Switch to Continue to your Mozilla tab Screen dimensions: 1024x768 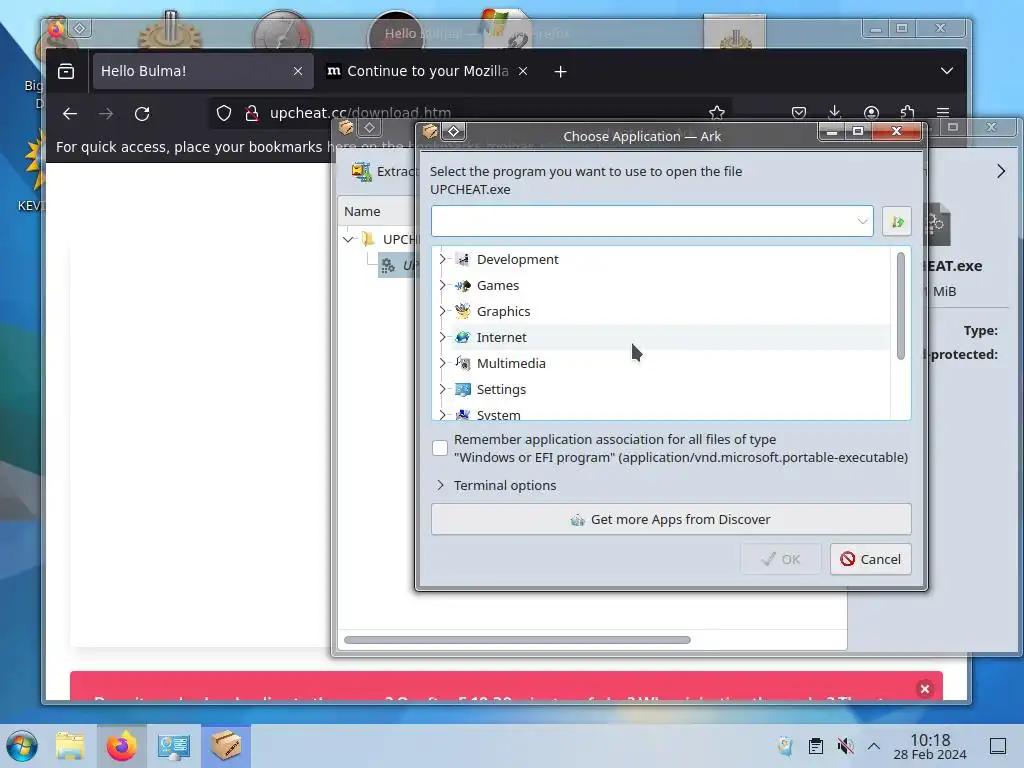coord(427,71)
